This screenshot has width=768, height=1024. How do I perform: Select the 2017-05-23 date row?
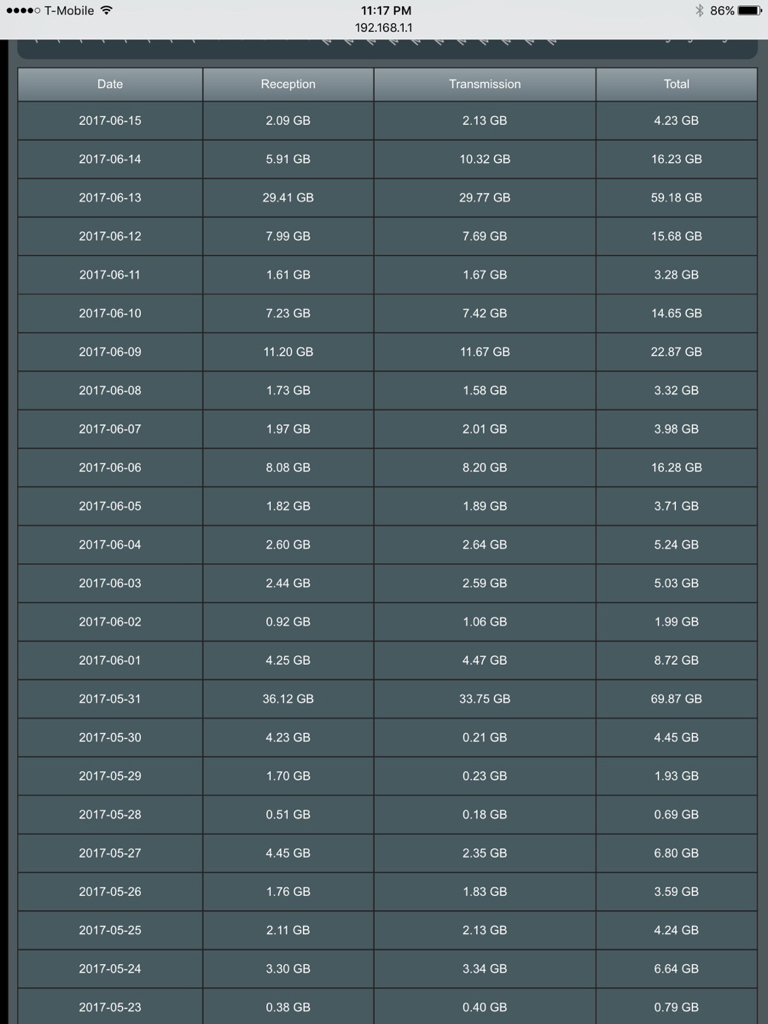pos(387,1007)
